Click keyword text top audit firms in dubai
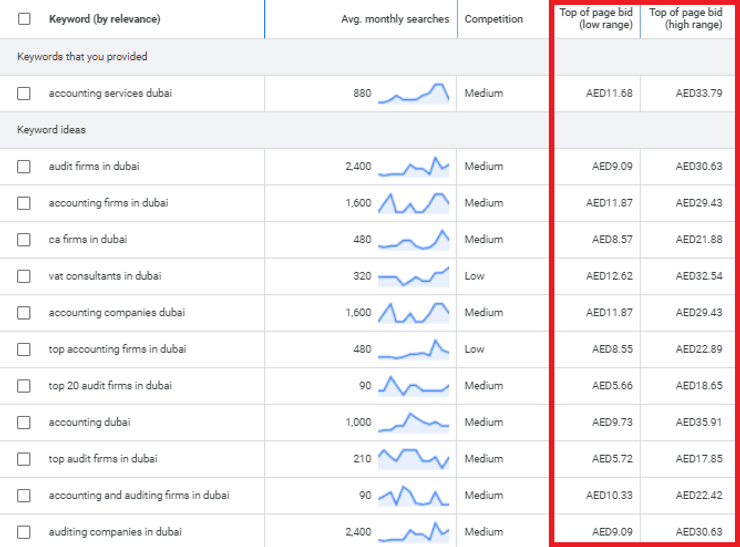Image resolution: width=740 pixels, height=547 pixels. 103,459
